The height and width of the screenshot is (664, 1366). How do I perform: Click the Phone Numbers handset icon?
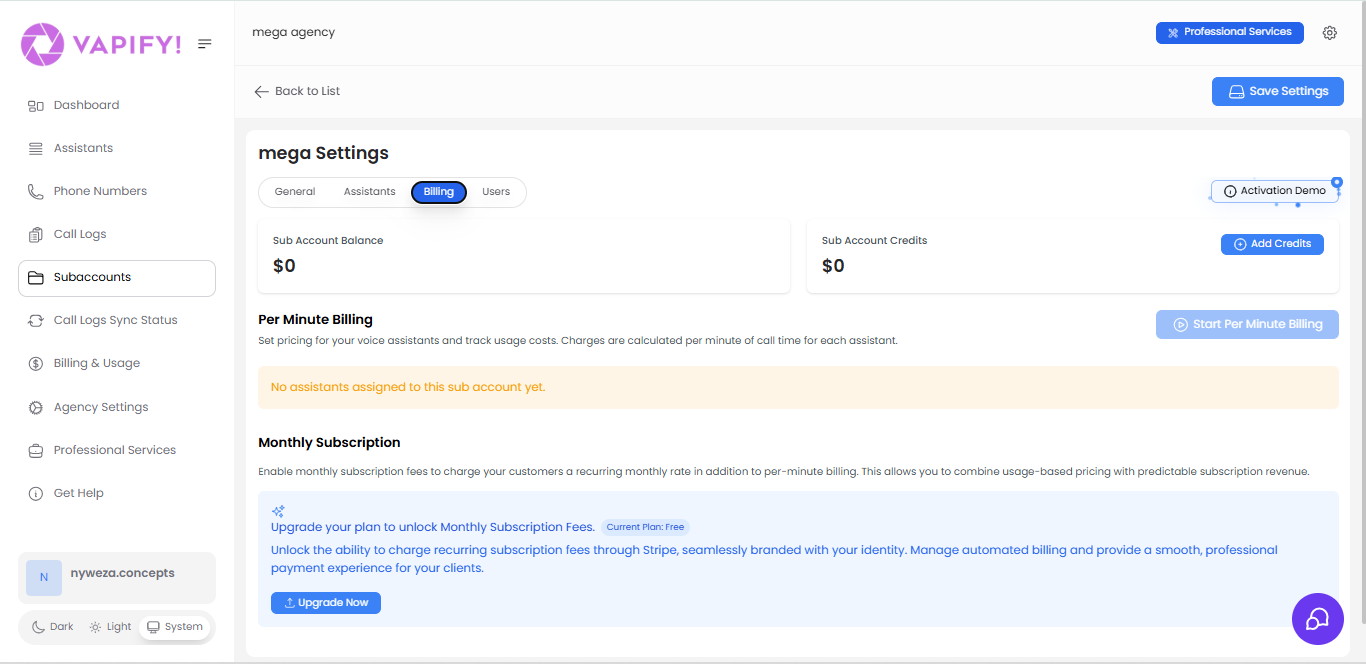pos(37,190)
